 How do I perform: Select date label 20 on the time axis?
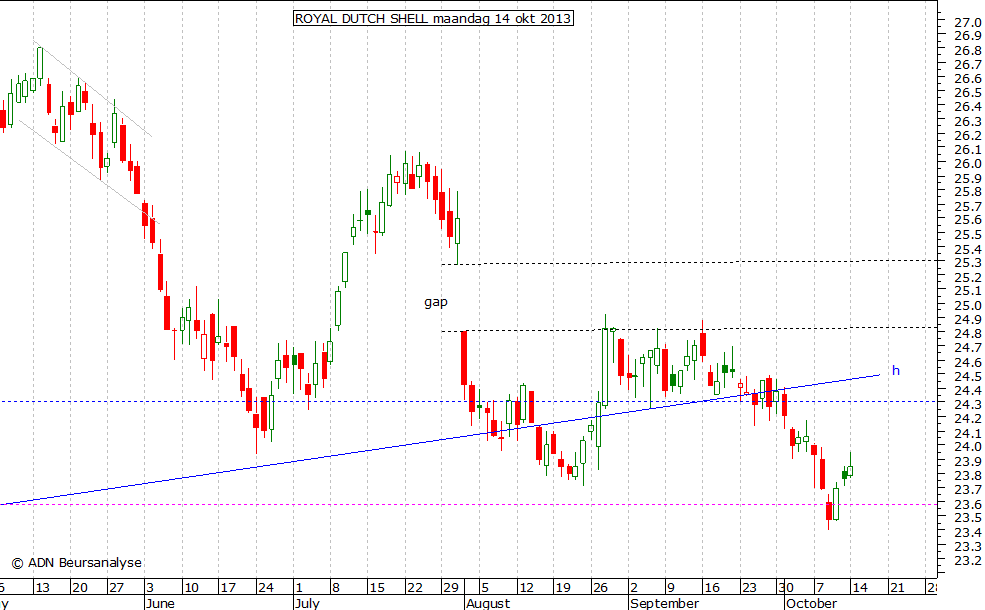pyautogui.click(x=80, y=588)
